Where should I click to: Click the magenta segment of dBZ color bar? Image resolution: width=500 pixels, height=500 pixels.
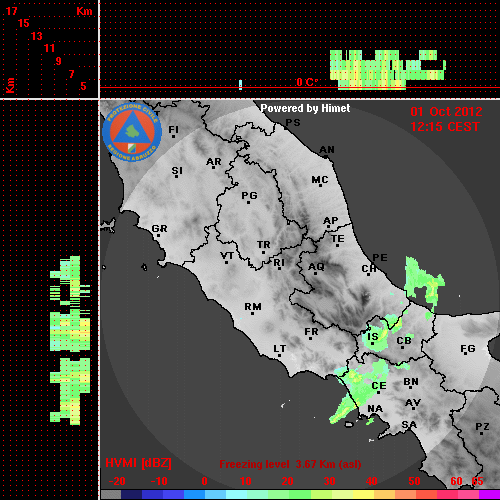tap(489, 494)
